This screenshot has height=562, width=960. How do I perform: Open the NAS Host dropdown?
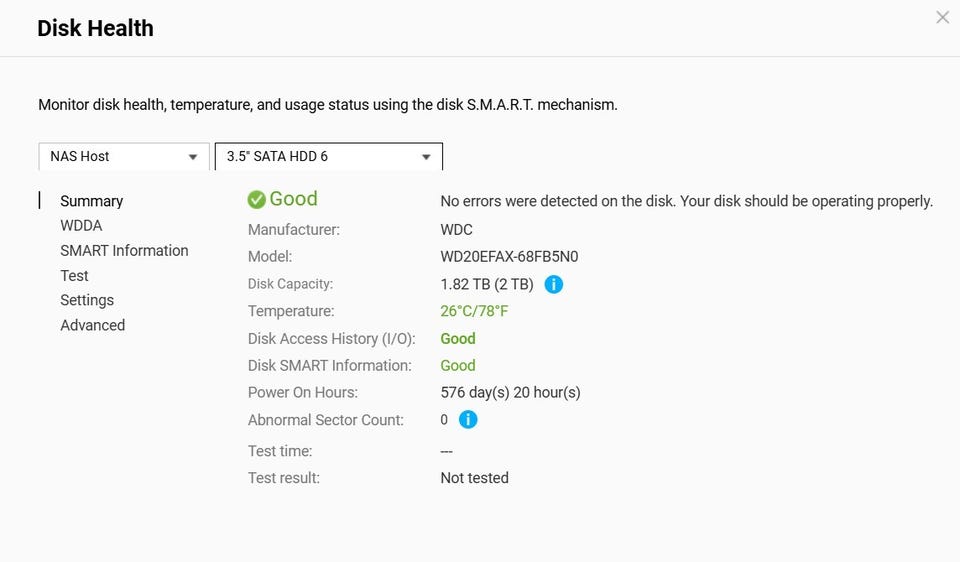click(124, 157)
